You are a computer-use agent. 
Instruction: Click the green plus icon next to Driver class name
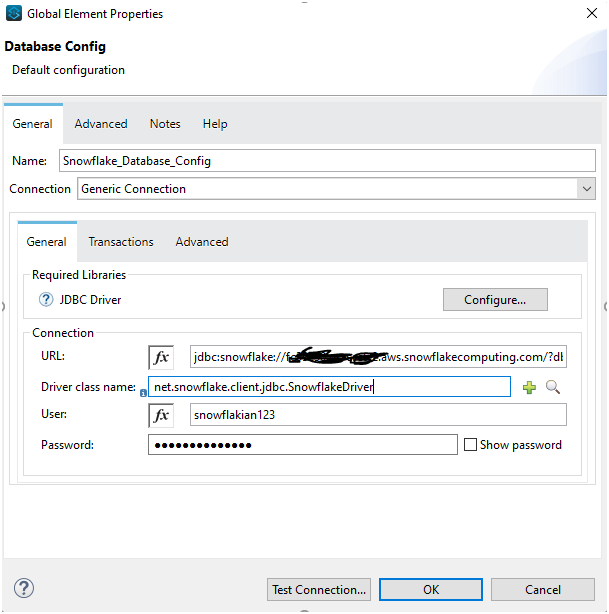pos(529,387)
